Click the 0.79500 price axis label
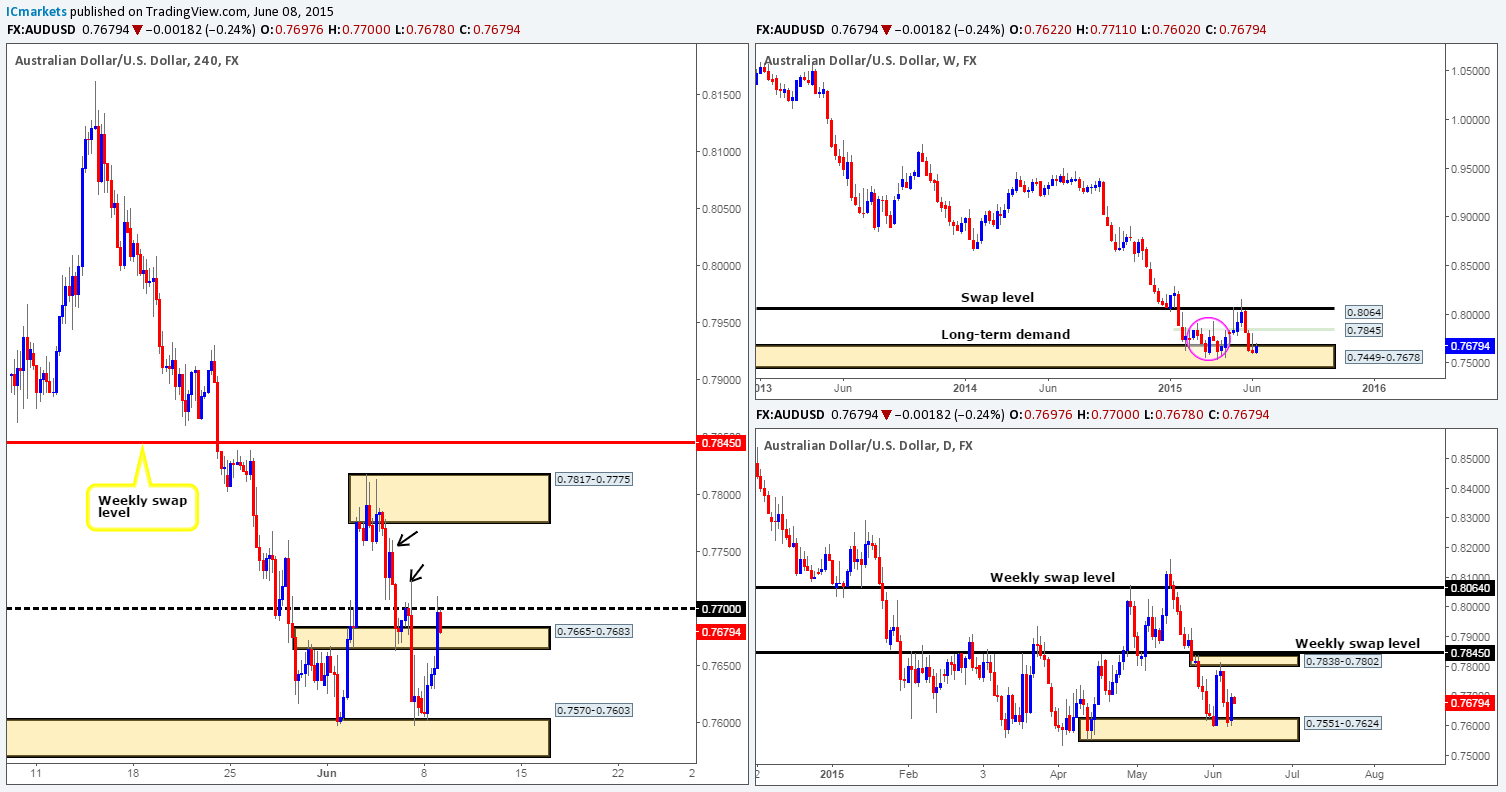1506x792 pixels. pyautogui.click(x=719, y=323)
